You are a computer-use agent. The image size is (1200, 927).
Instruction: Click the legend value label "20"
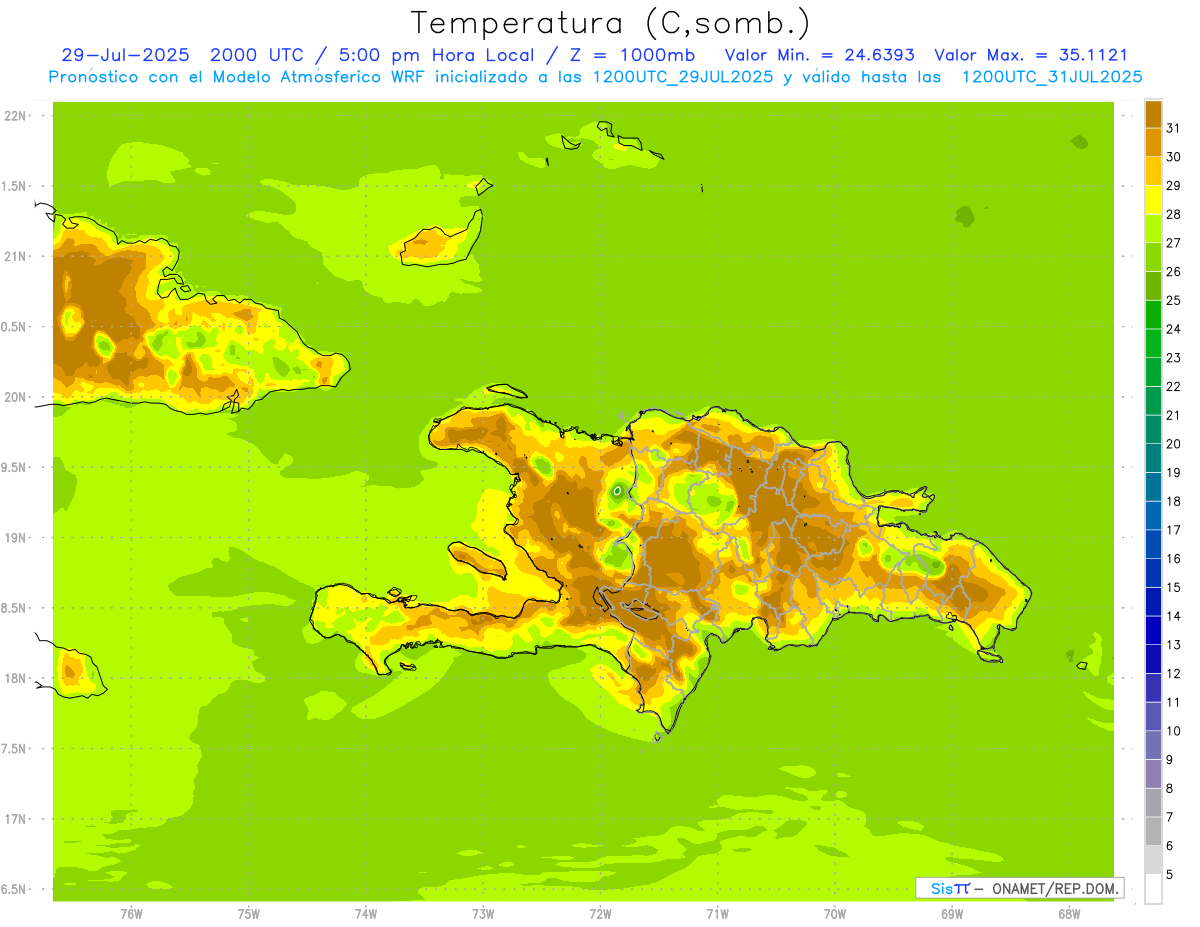[x=1173, y=444]
